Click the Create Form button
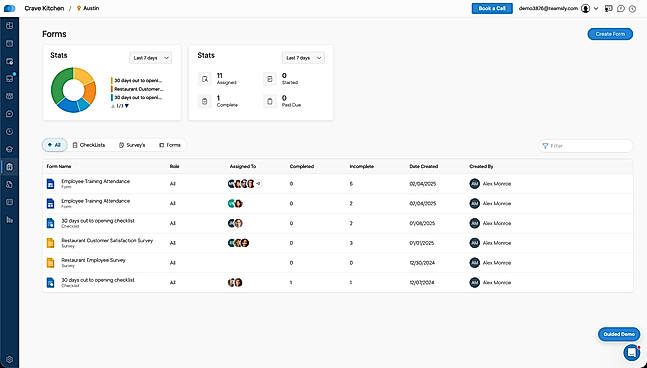The width and height of the screenshot is (647, 368). tap(610, 34)
